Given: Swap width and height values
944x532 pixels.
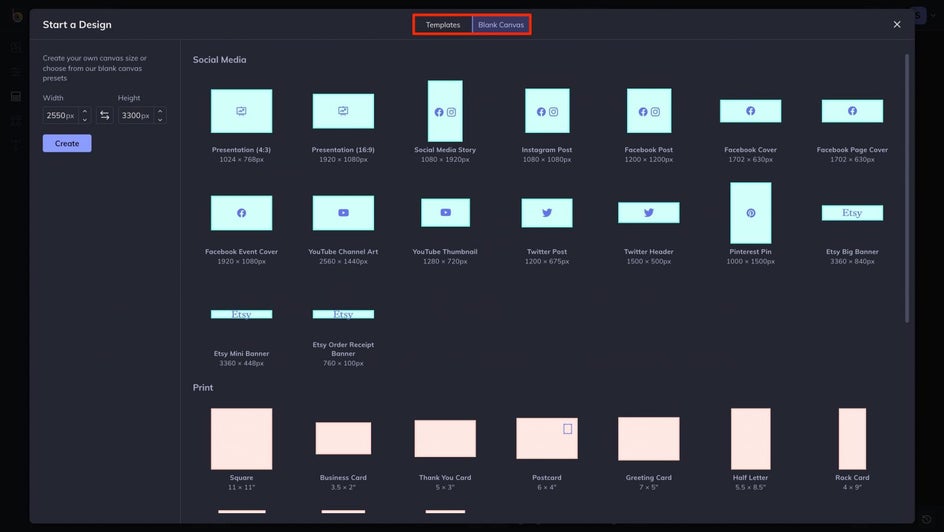Looking at the screenshot, I should click(105, 115).
